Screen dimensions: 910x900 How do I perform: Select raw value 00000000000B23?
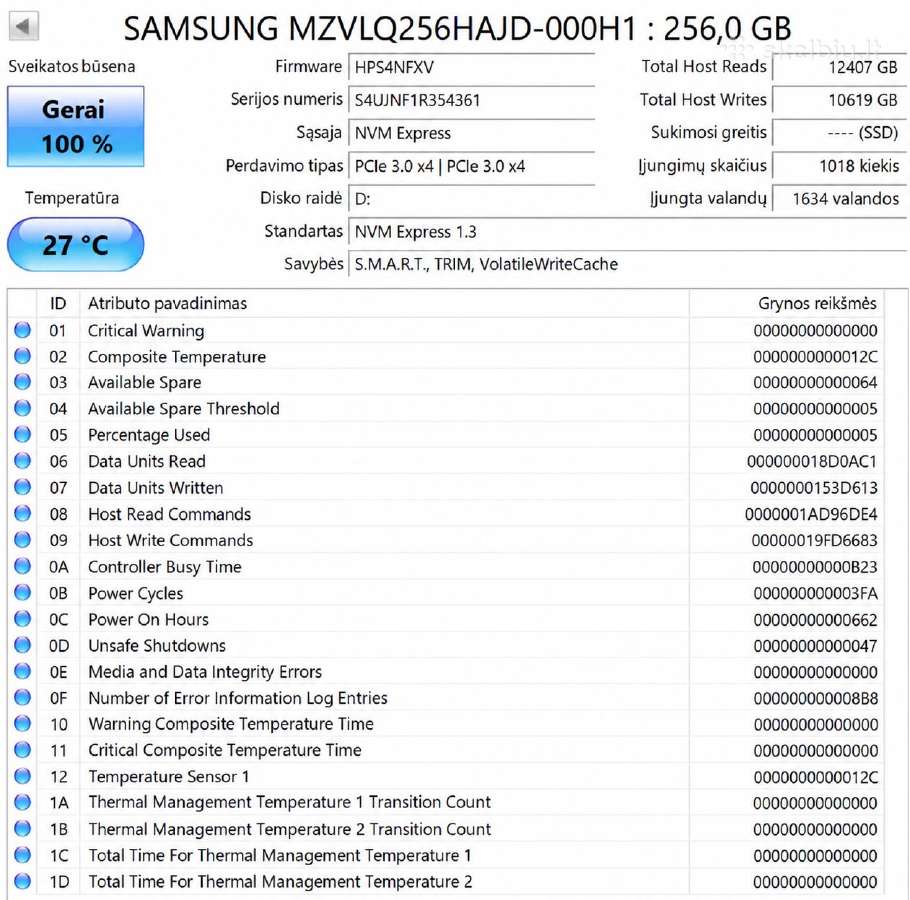coord(815,567)
